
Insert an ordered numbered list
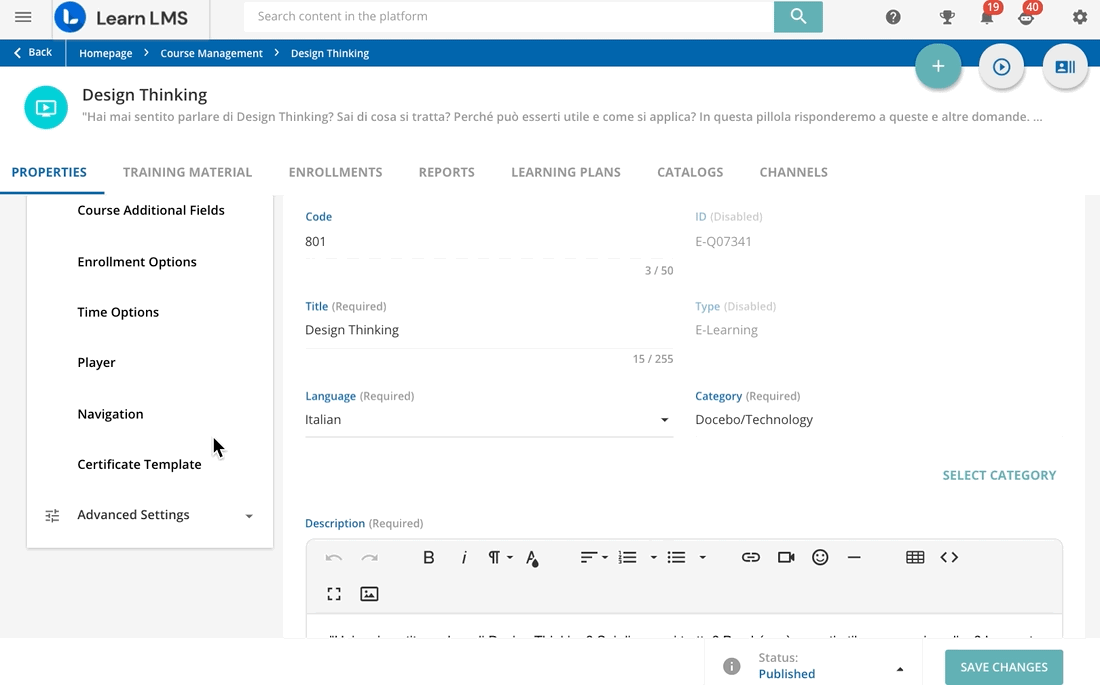pyautogui.click(x=627, y=557)
